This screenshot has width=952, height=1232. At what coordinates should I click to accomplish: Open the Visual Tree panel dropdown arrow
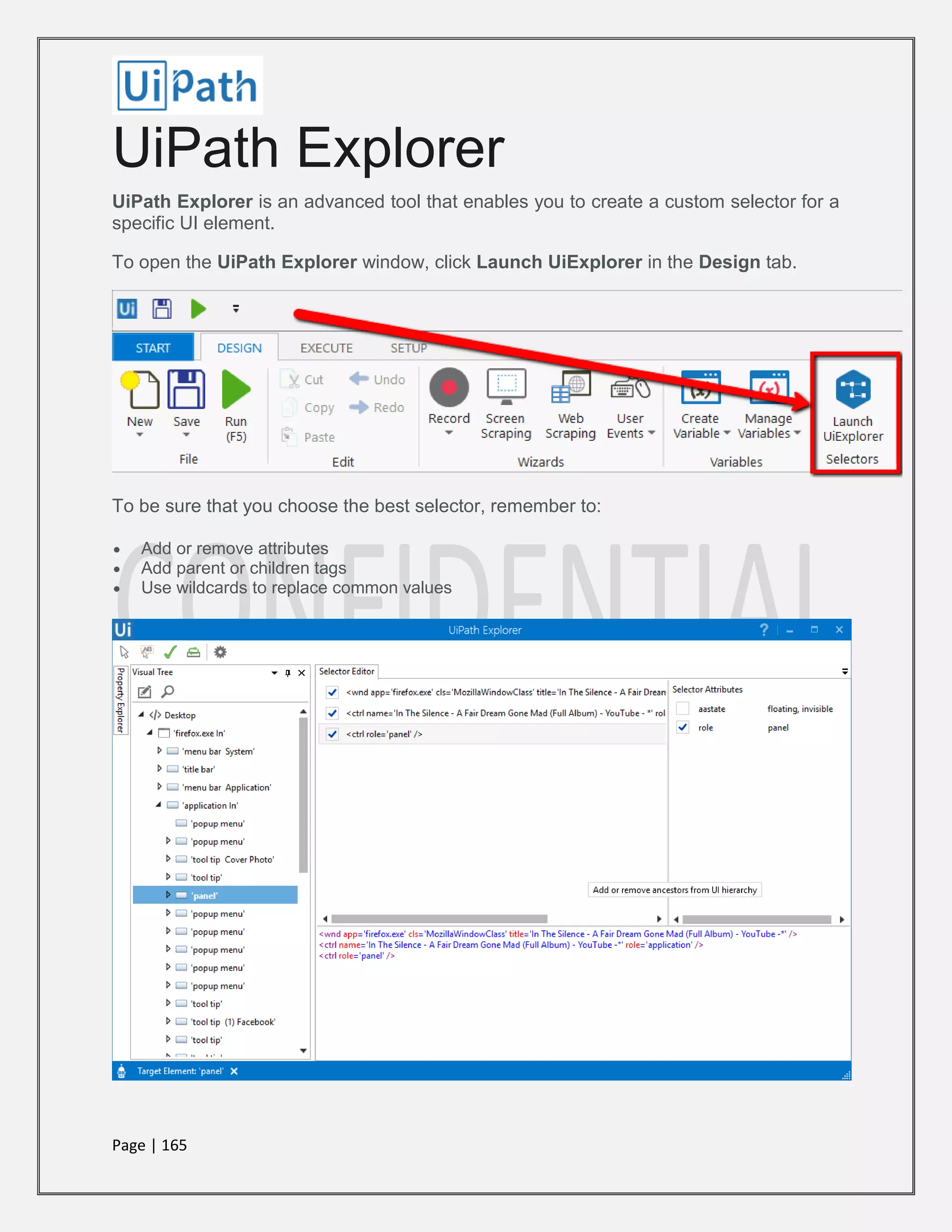(274, 672)
